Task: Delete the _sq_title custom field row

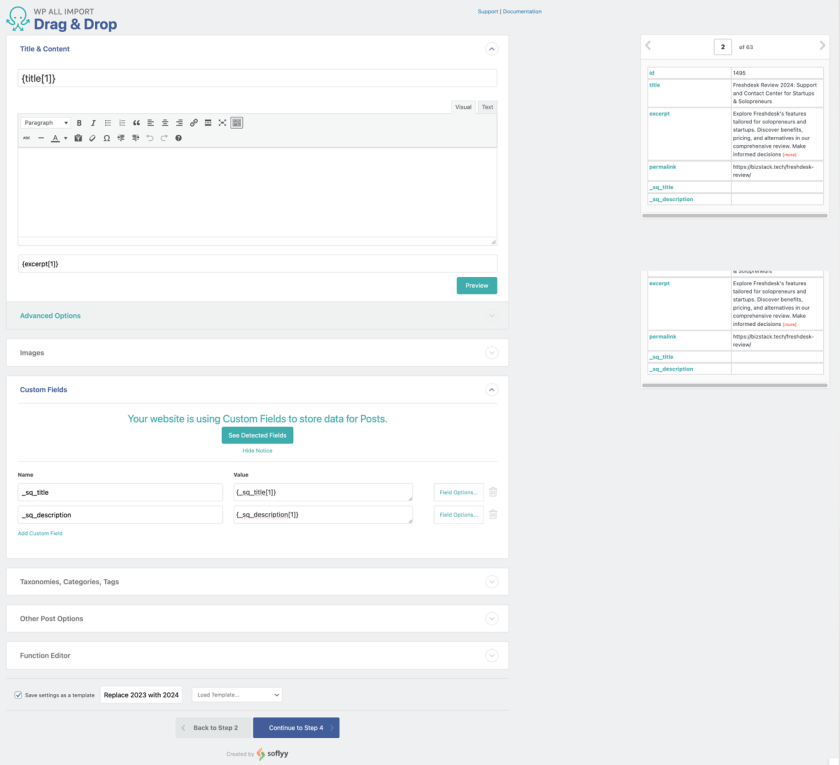Action: tap(493, 491)
